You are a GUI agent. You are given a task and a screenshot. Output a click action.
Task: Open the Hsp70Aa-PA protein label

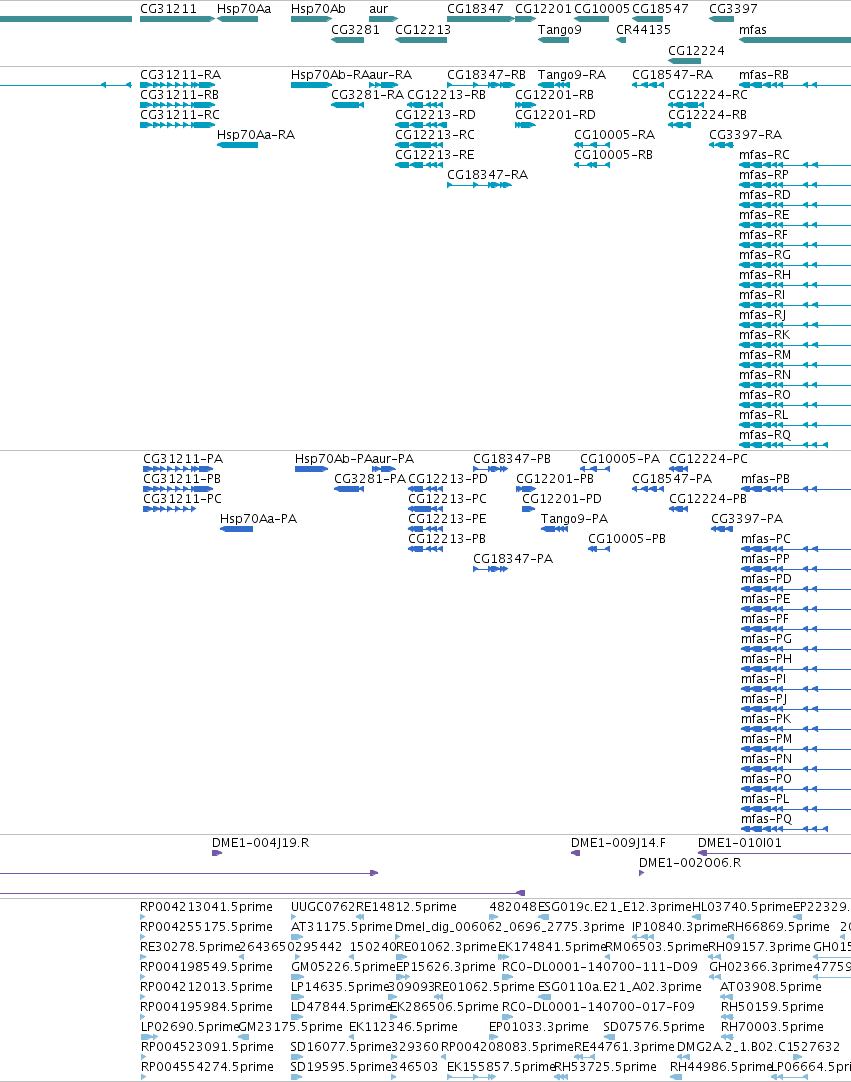tap(258, 519)
